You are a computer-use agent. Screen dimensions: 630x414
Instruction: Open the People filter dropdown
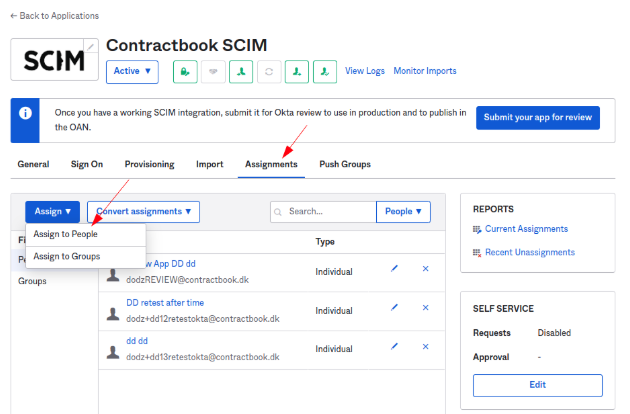pos(403,212)
